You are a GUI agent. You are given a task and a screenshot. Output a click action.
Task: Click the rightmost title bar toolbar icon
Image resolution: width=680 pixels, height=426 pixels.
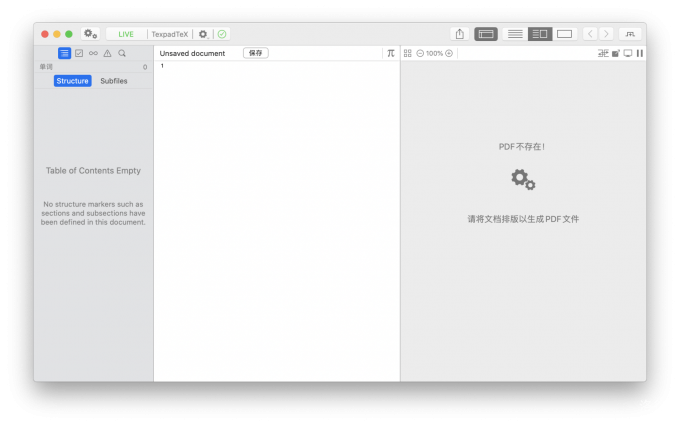tap(630, 34)
